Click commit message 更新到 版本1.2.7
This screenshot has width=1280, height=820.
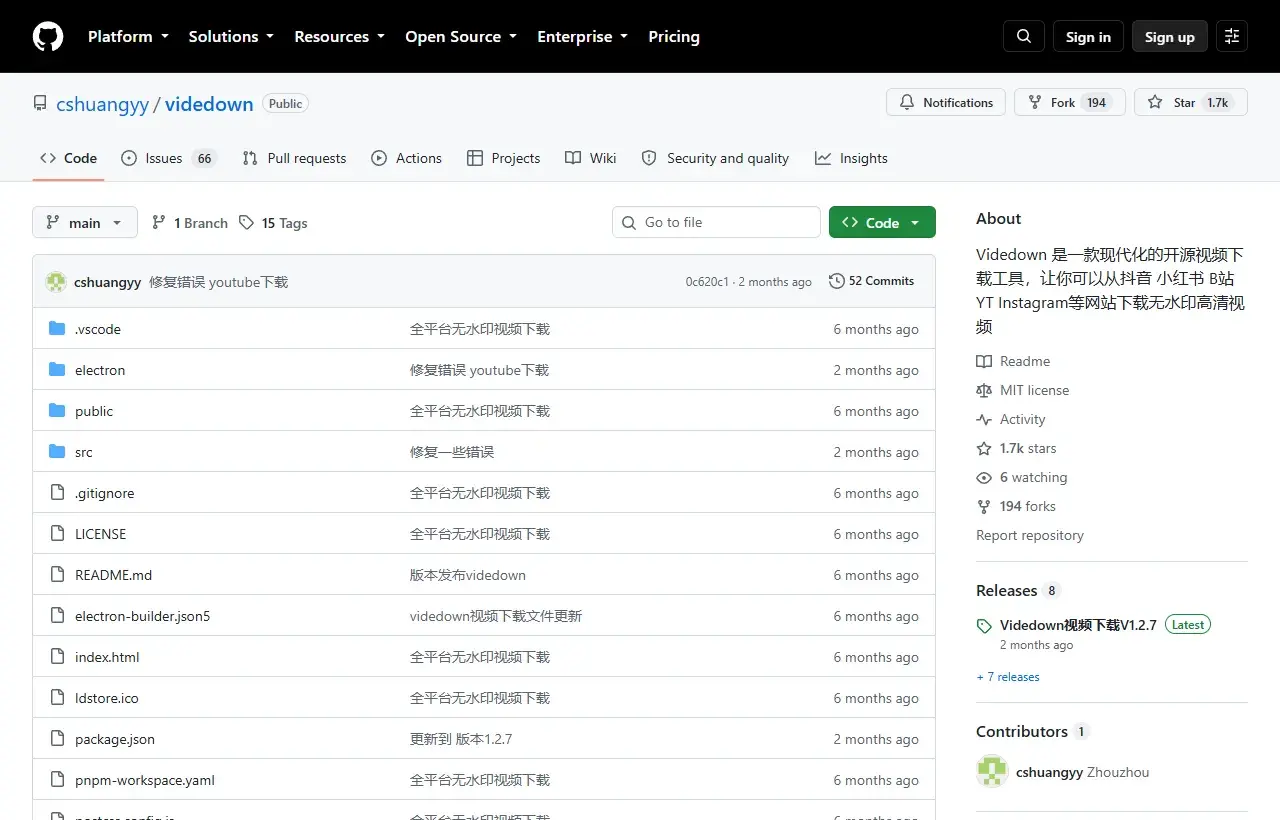461,739
